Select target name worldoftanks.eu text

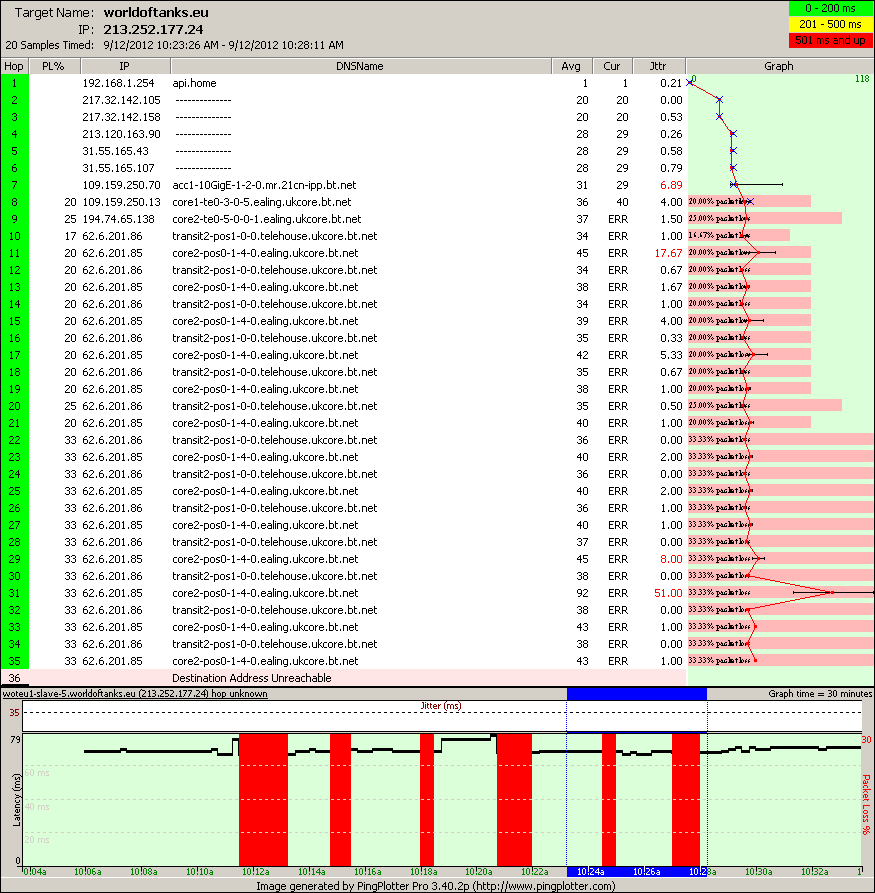[156, 13]
